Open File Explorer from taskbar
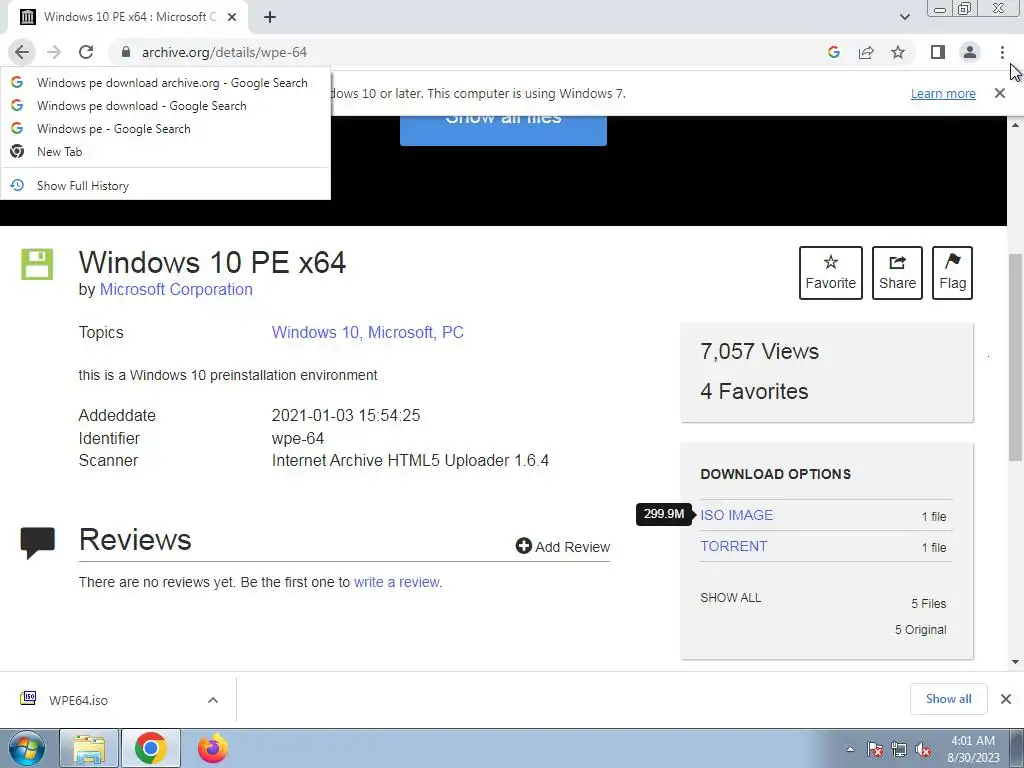The height and width of the screenshot is (768, 1024). [x=89, y=748]
